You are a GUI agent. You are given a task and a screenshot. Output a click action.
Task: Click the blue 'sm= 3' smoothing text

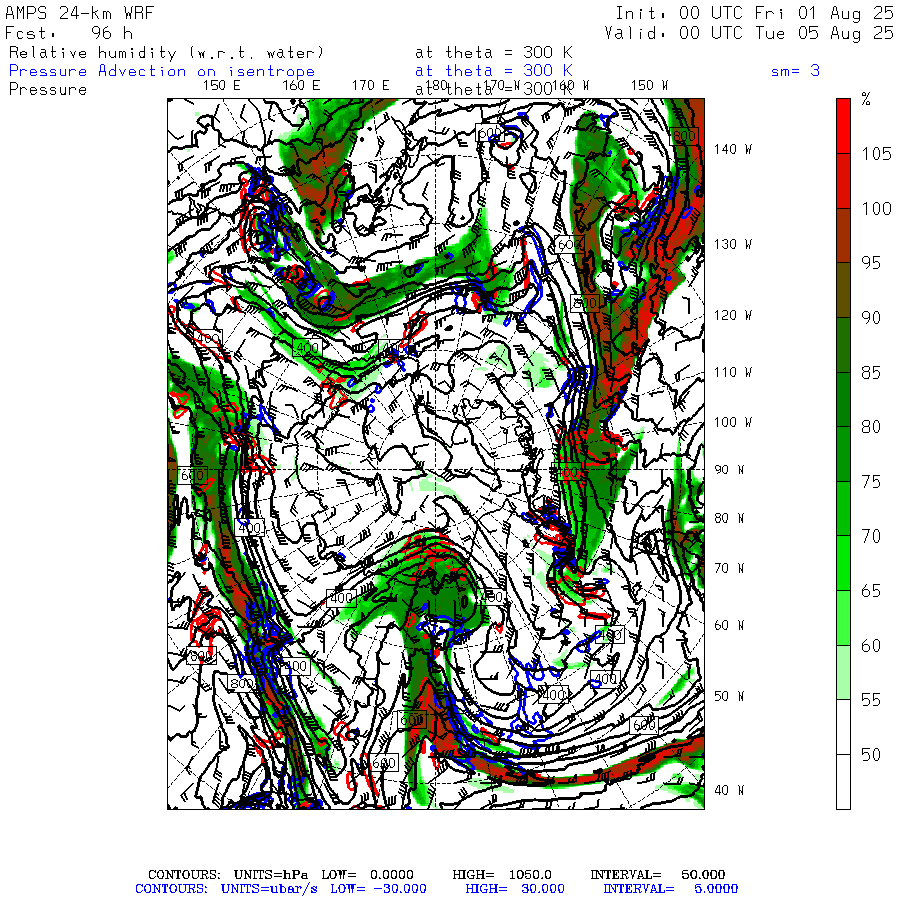click(795, 71)
